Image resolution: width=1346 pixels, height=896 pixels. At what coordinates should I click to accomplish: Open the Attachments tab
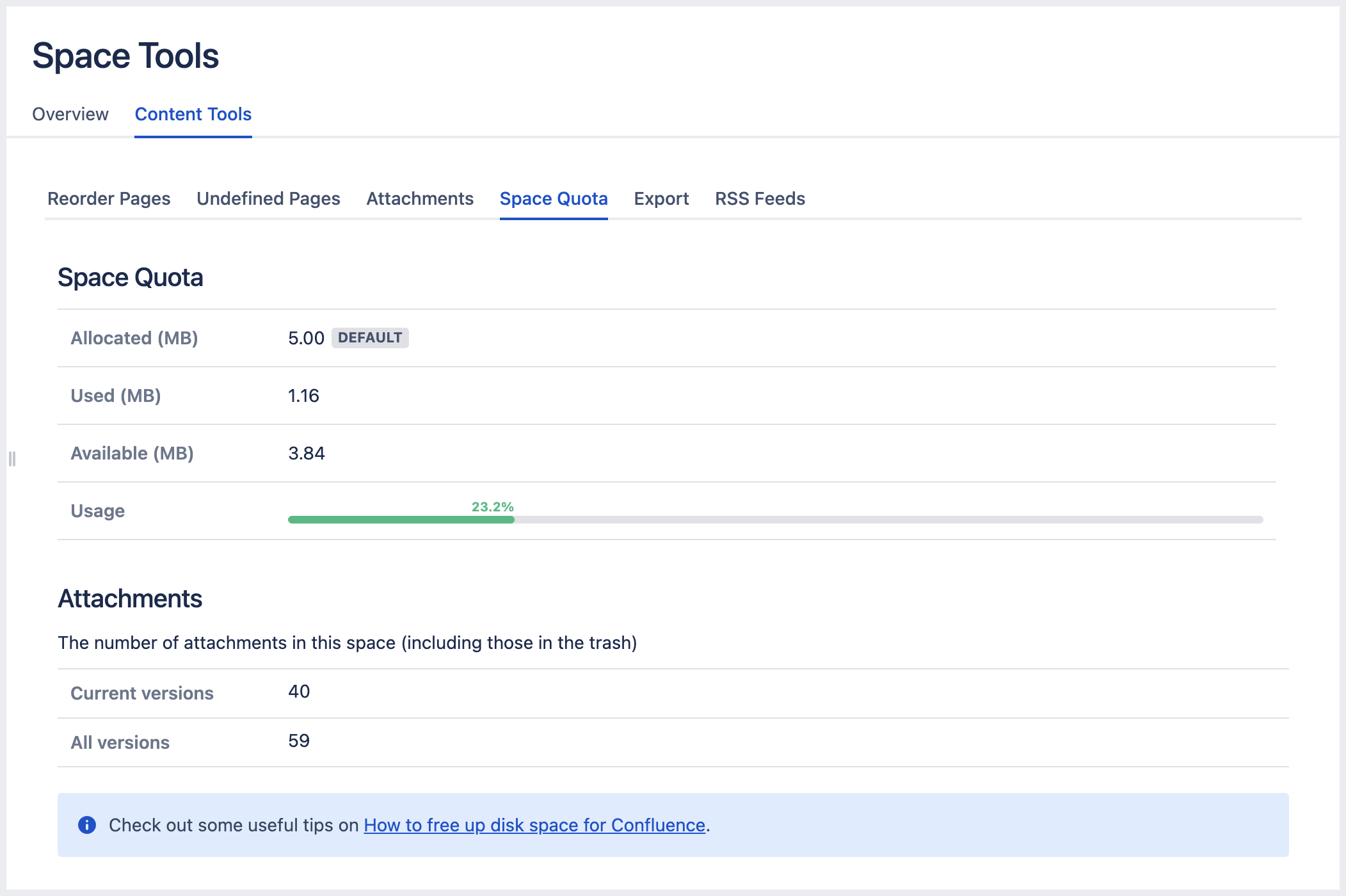(420, 199)
